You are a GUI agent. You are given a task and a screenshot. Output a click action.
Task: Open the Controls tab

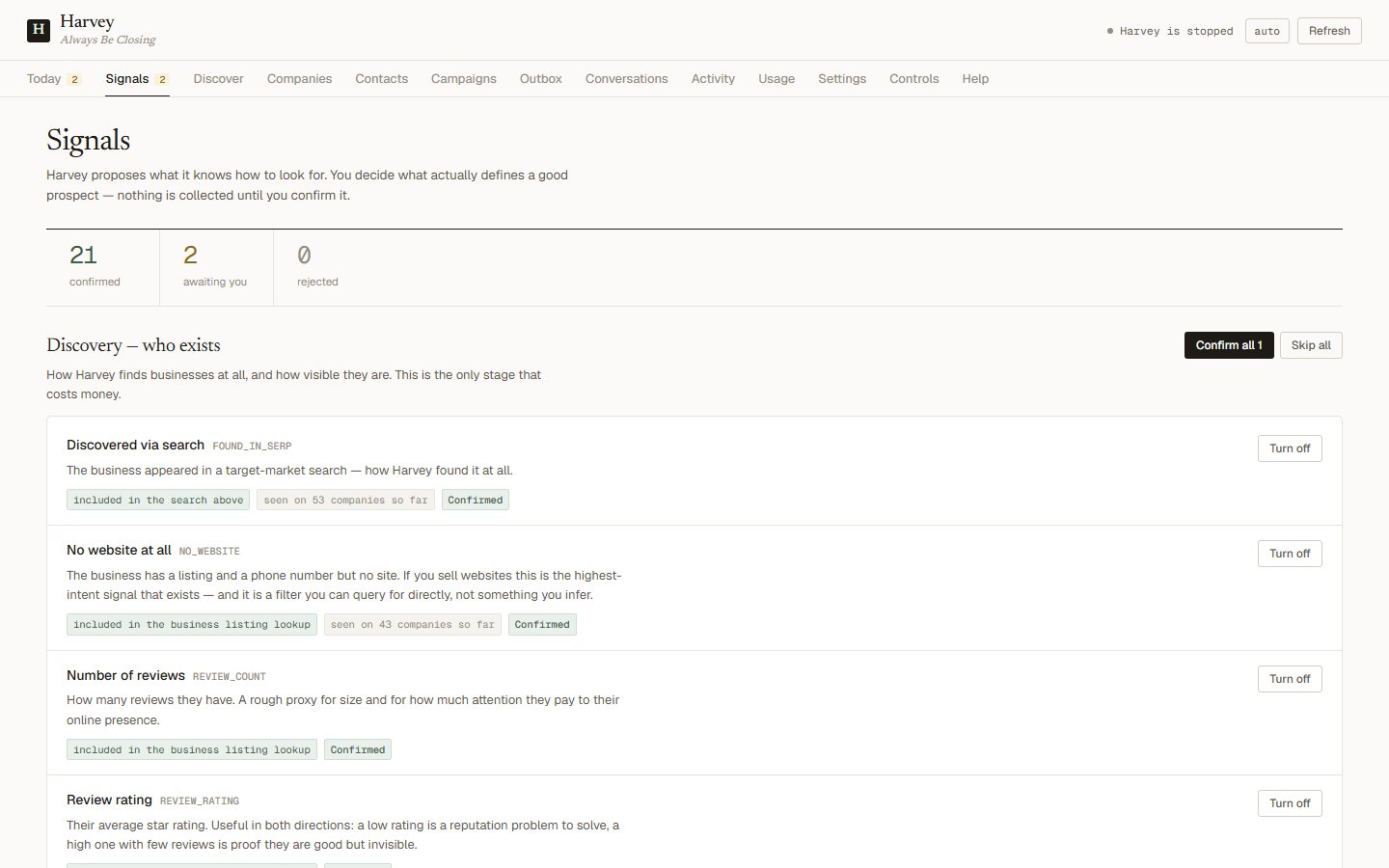(x=913, y=79)
